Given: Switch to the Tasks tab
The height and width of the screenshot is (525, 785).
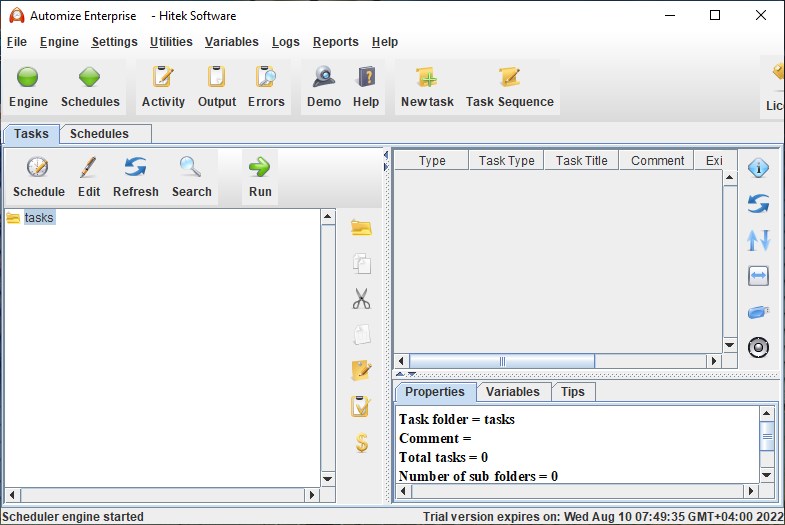Looking at the screenshot, I should (31, 134).
